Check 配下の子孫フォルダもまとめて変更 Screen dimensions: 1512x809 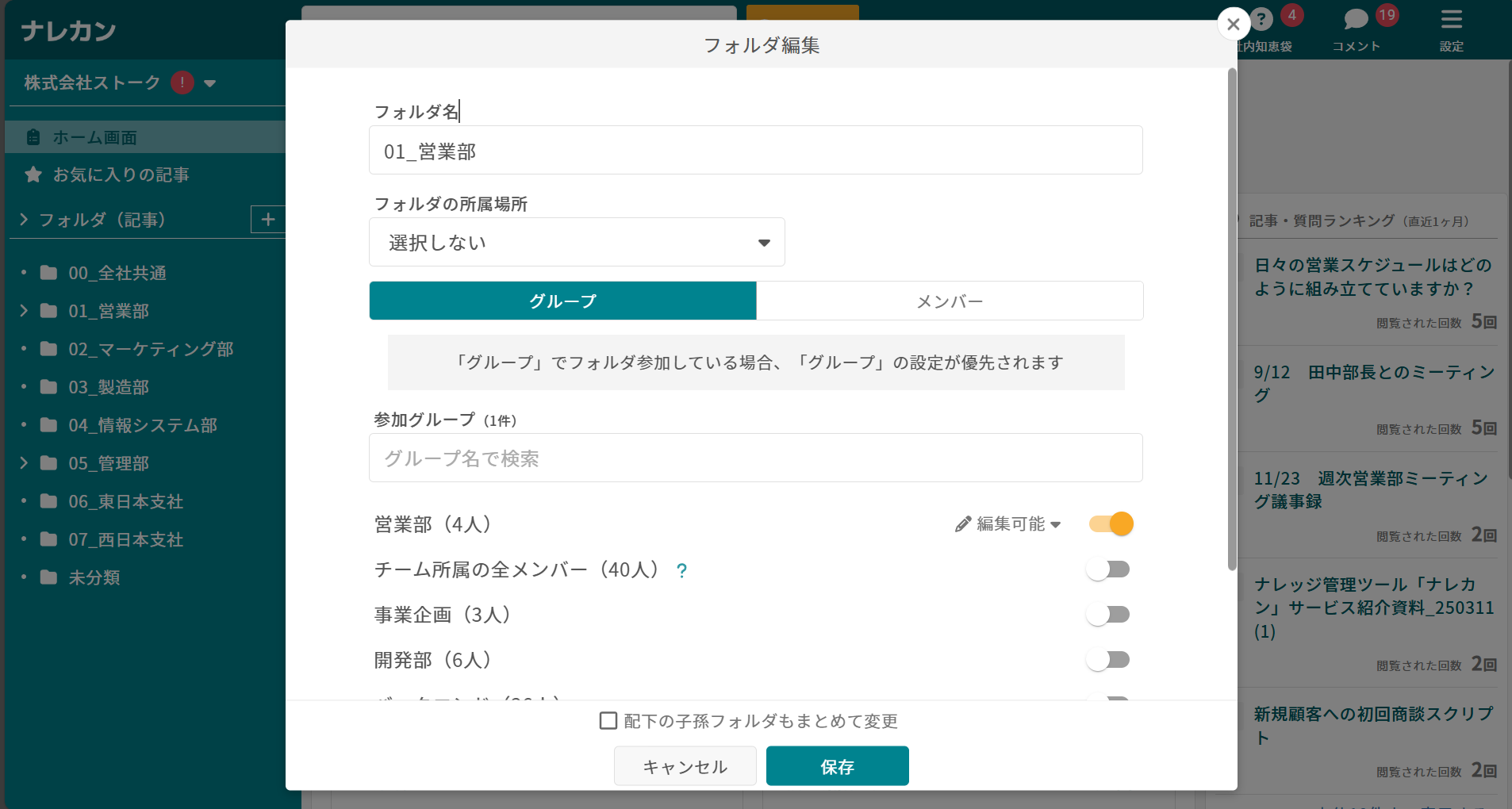pyautogui.click(x=608, y=720)
